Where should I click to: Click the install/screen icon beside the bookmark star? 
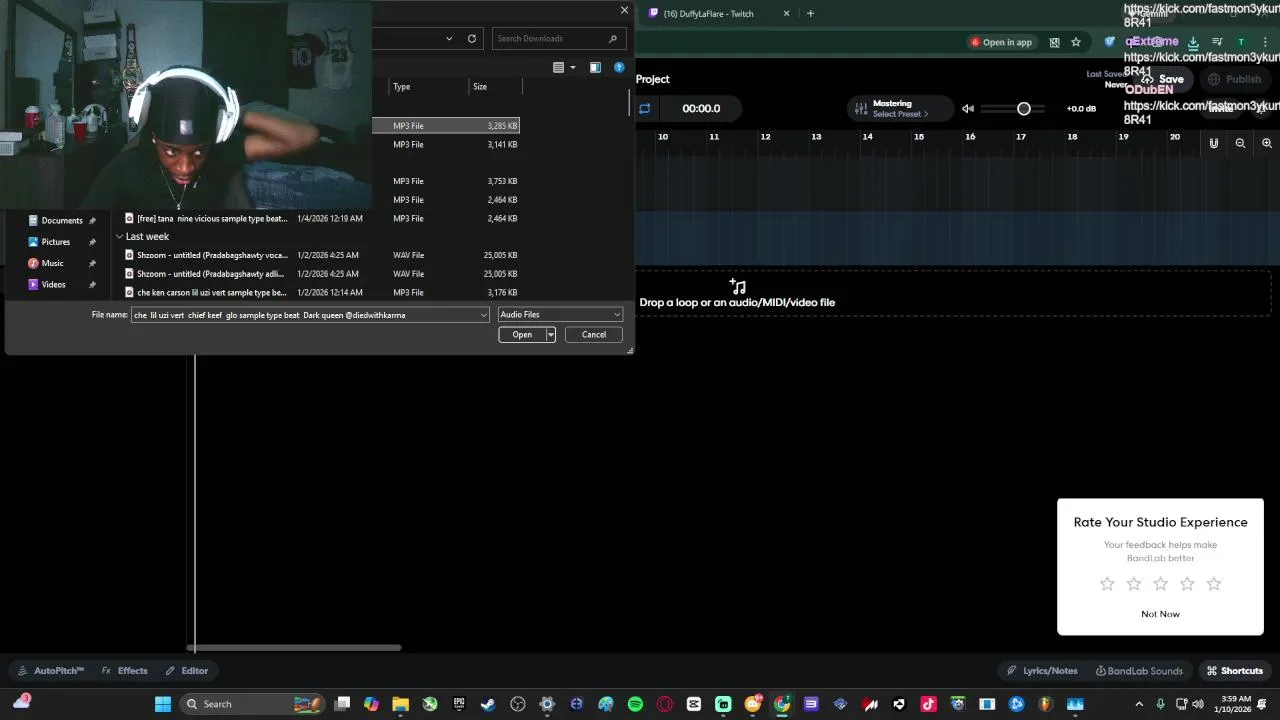(x=1054, y=42)
